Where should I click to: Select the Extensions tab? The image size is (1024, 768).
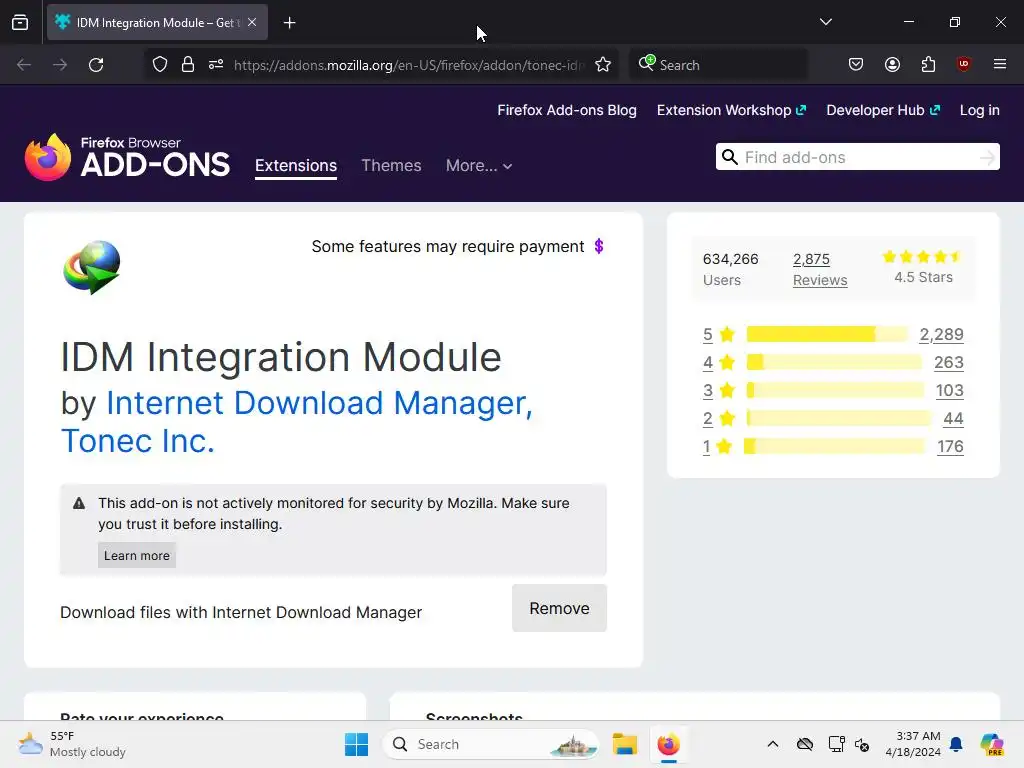296,166
